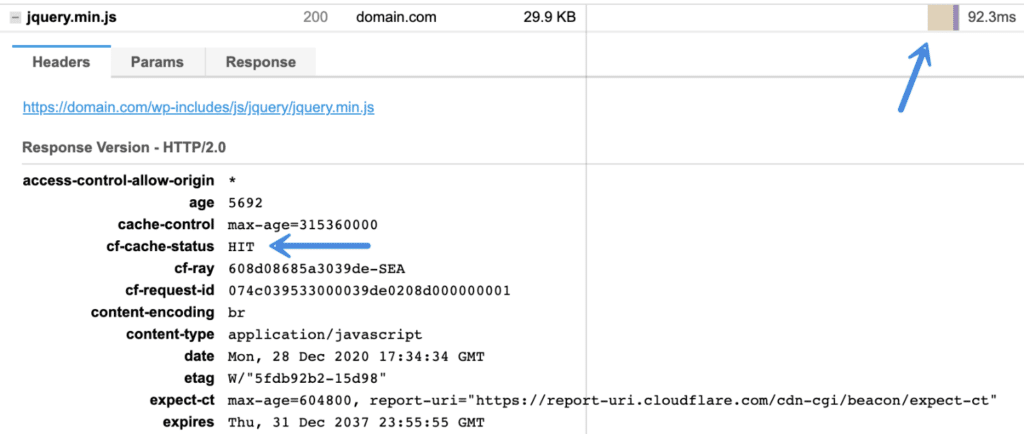The height and width of the screenshot is (434, 1024).
Task: Select the cache-control max-age value
Action: click(x=303, y=225)
